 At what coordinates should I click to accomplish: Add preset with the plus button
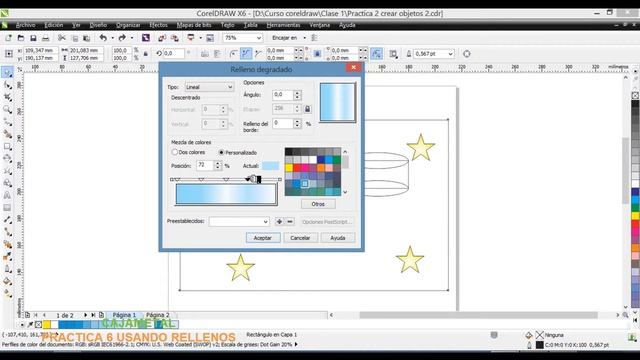(279, 222)
